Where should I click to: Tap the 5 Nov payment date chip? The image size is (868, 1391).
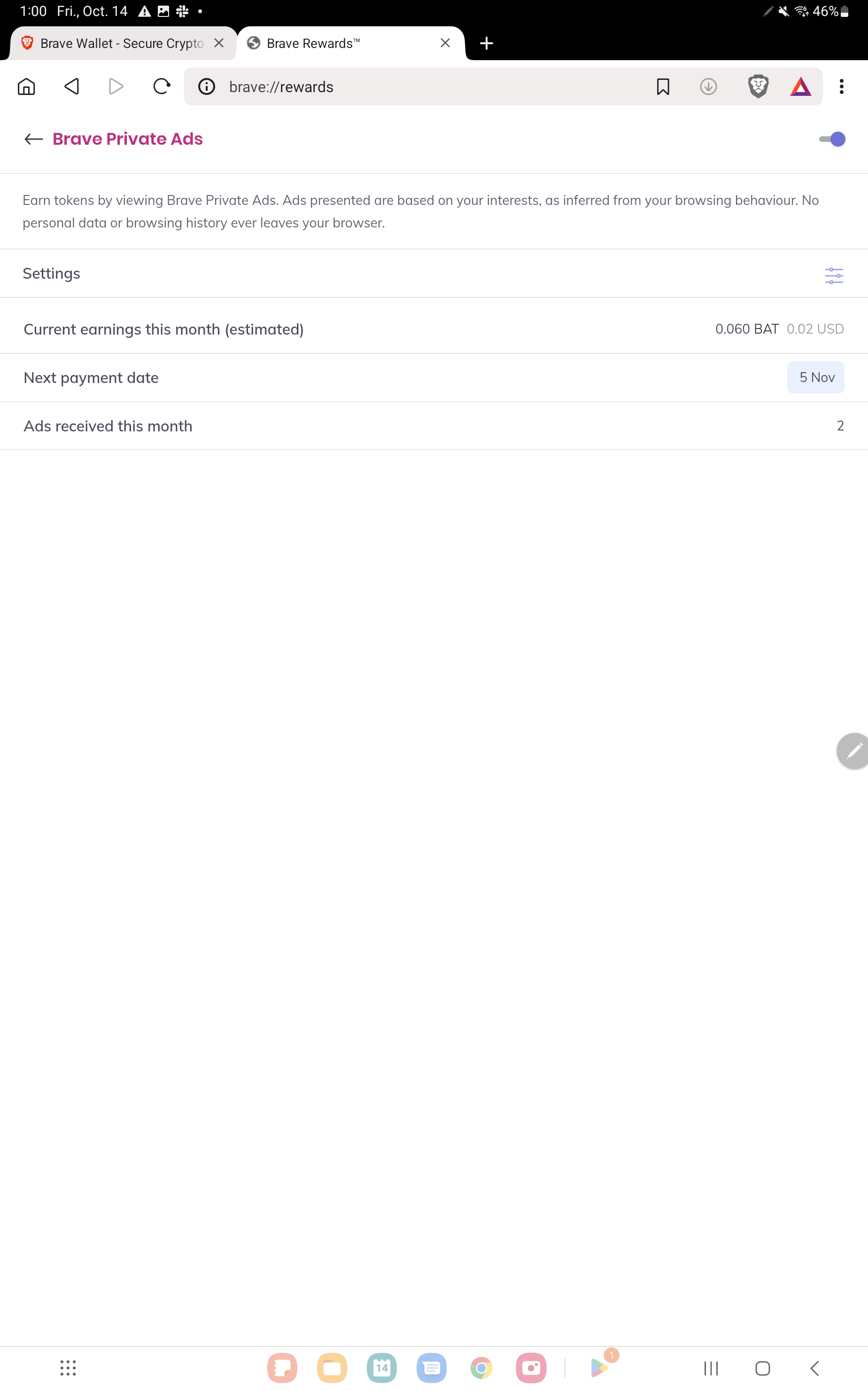click(x=816, y=377)
